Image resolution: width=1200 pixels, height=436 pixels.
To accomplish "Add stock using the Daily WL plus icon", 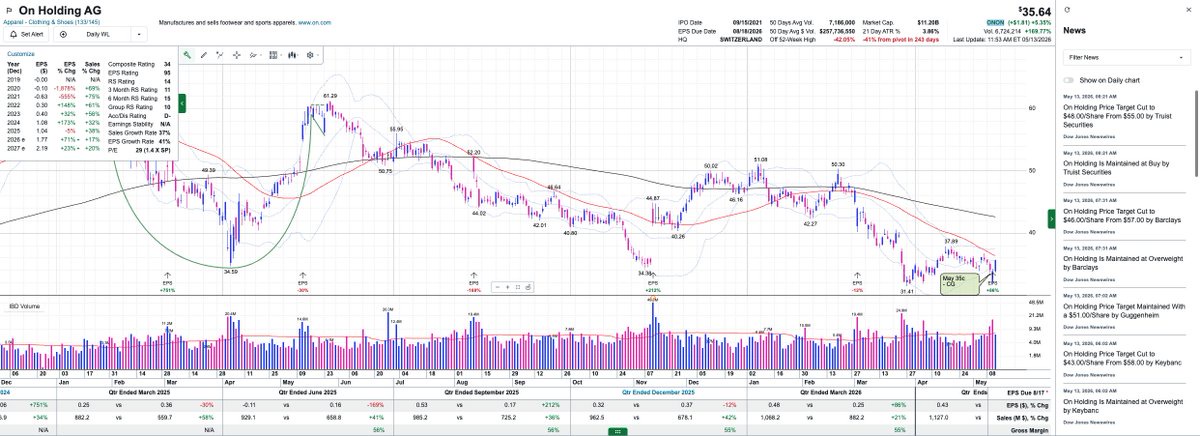I will 64,33.
